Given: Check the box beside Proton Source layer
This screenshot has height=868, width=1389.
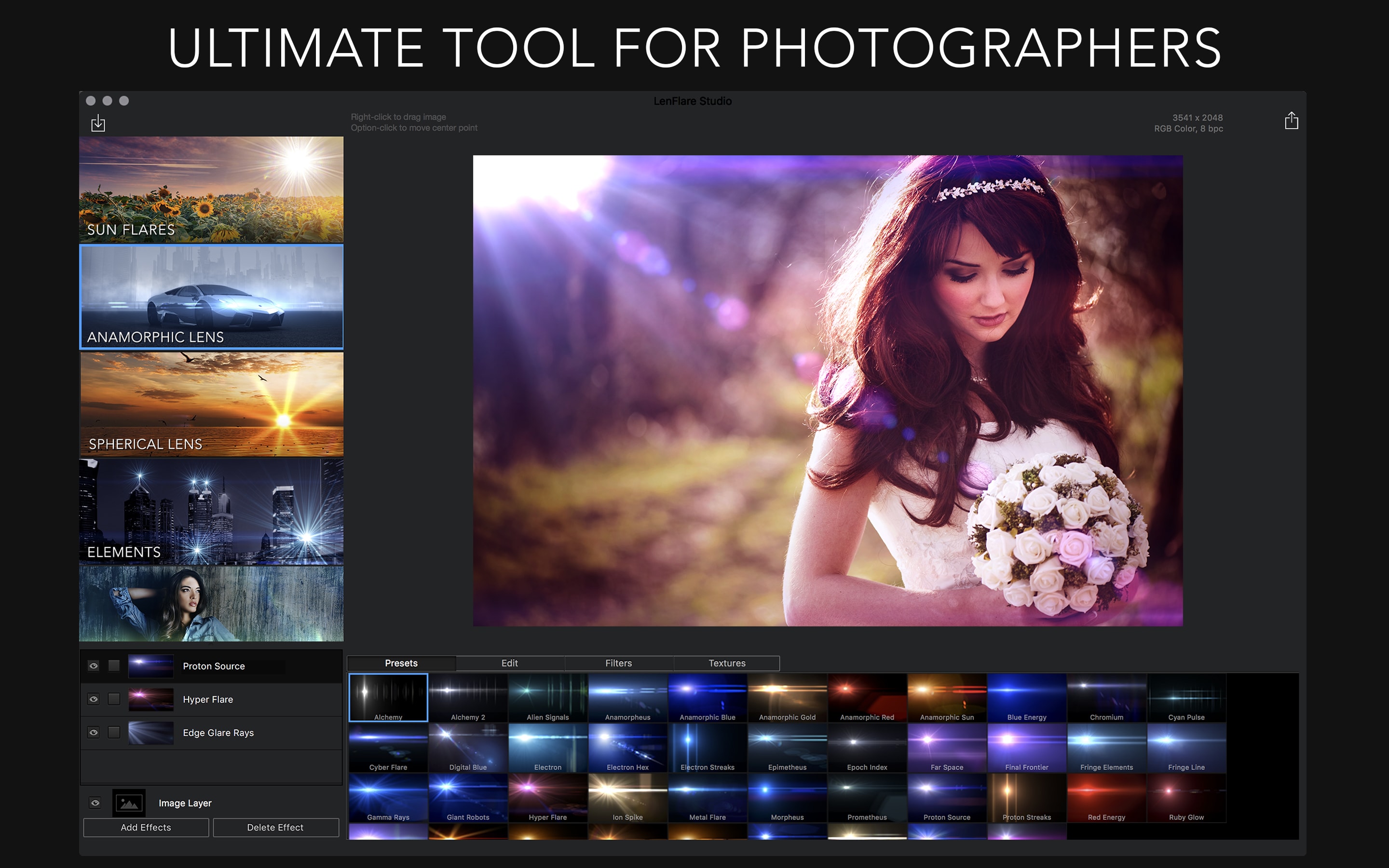Looking at the screenshot, I should [x=114, y=666].
